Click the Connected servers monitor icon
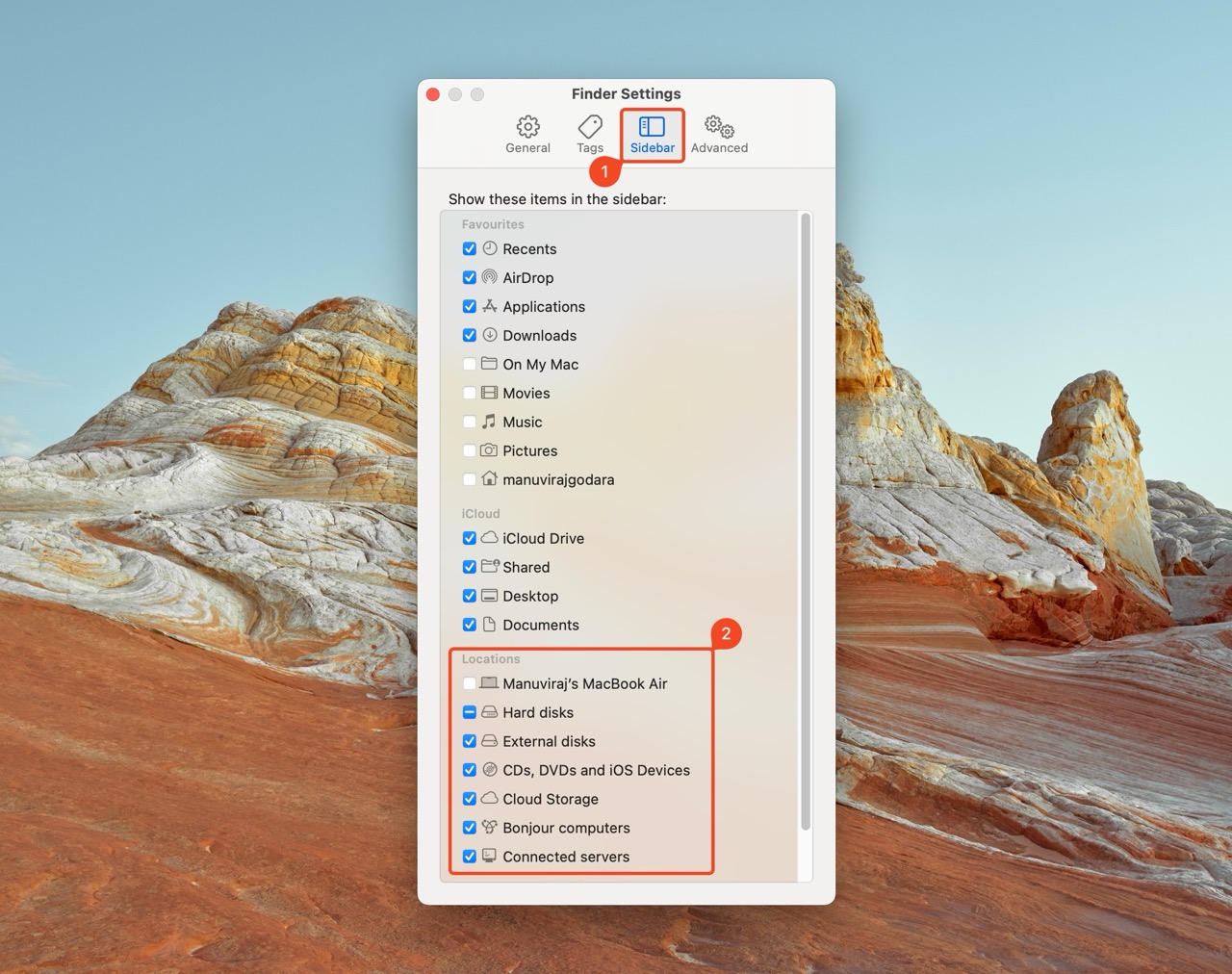 (x=490, y=856)
